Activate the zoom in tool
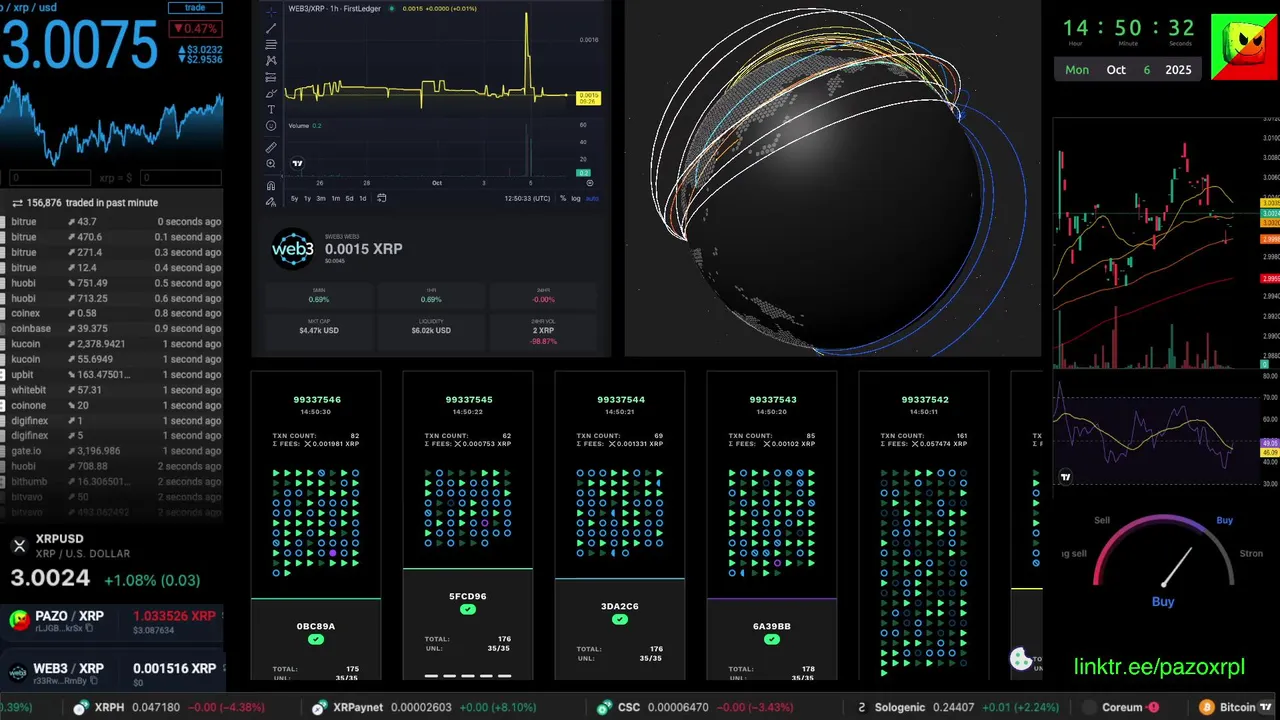This screenshot has width=1280, height=720. 271,163
